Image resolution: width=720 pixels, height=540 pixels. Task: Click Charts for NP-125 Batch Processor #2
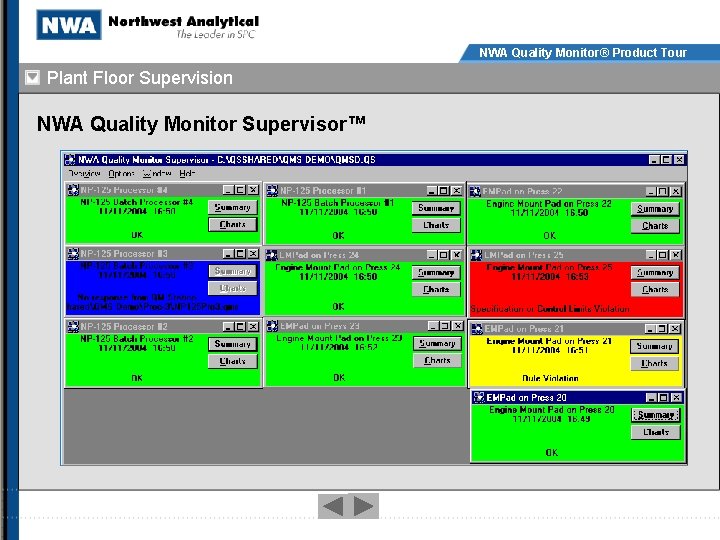pyautogui.click(x=233, y=361)
